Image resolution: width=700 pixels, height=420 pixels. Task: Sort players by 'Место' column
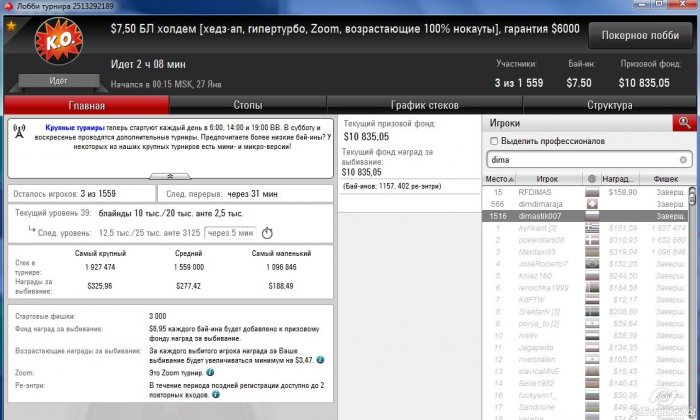(x=499, y=179)
